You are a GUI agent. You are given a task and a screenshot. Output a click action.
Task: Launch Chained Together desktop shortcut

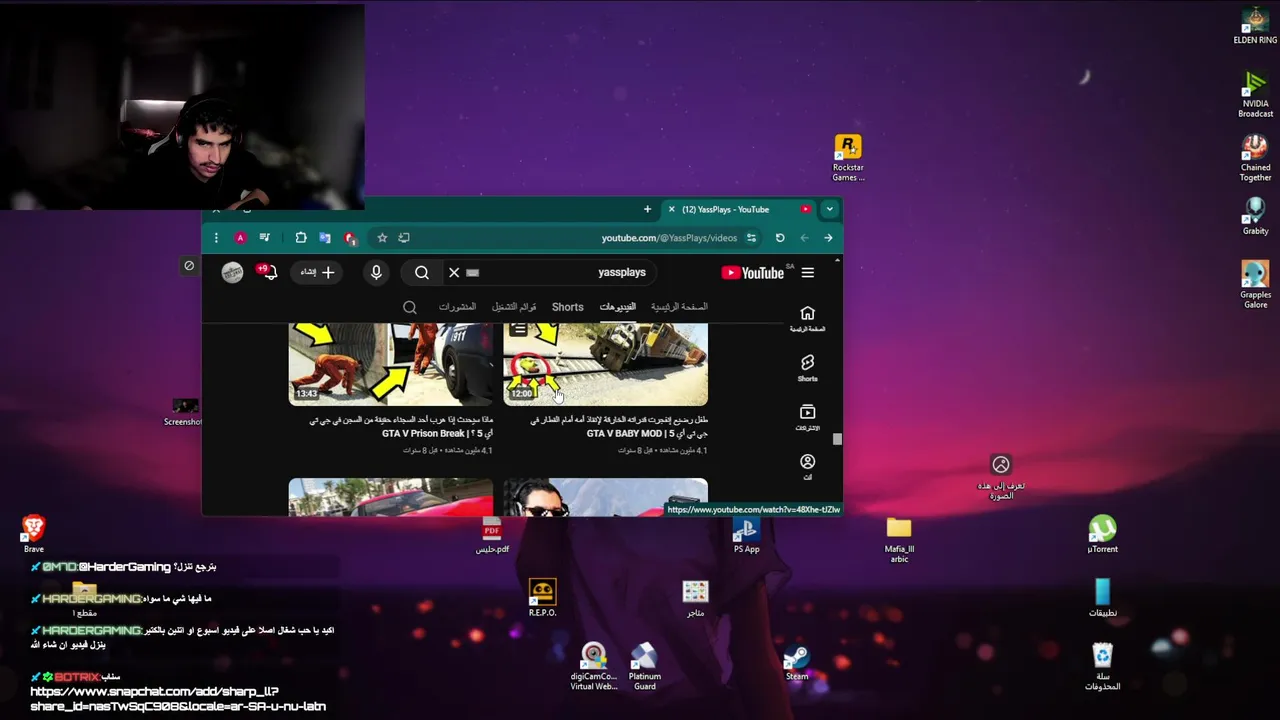[x=1255, y=158]
